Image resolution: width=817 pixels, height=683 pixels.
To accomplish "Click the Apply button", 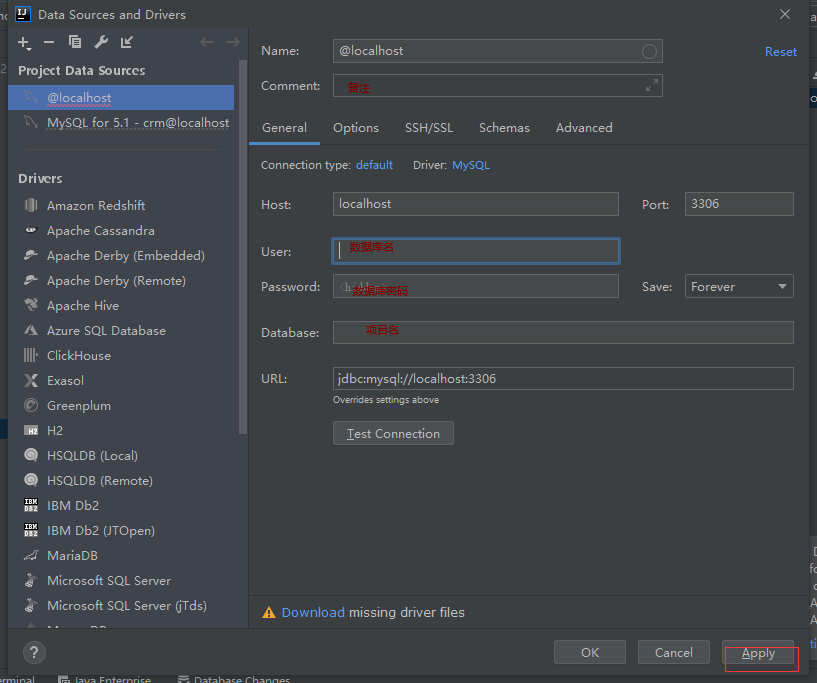I will [758, 652].
